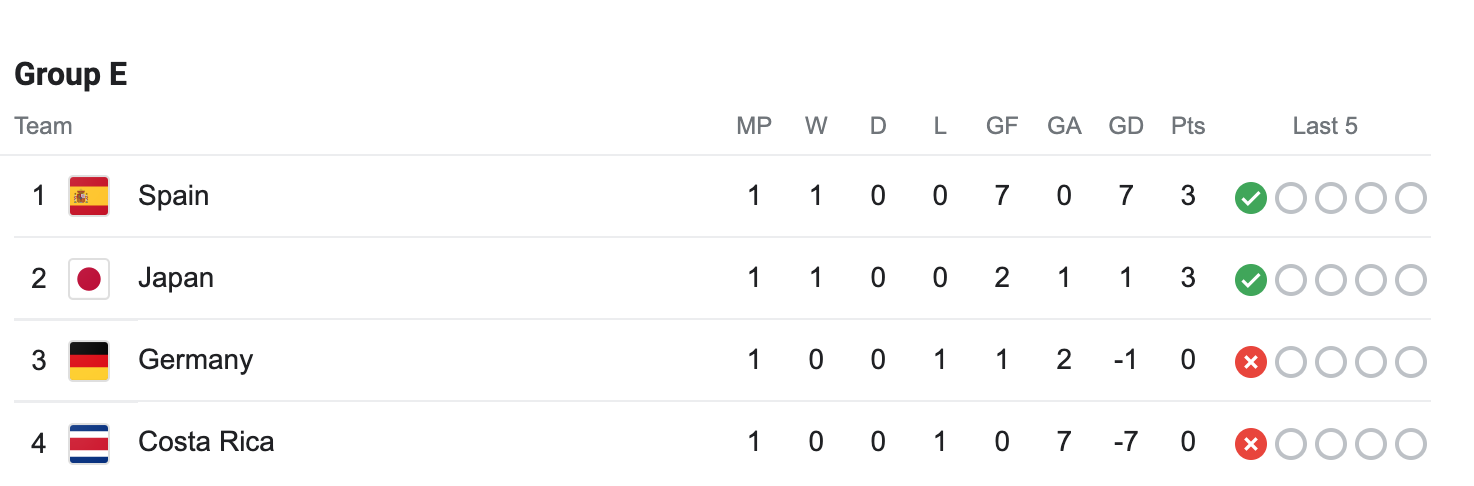Click the Spain flag icon

(x=89, y=196)
